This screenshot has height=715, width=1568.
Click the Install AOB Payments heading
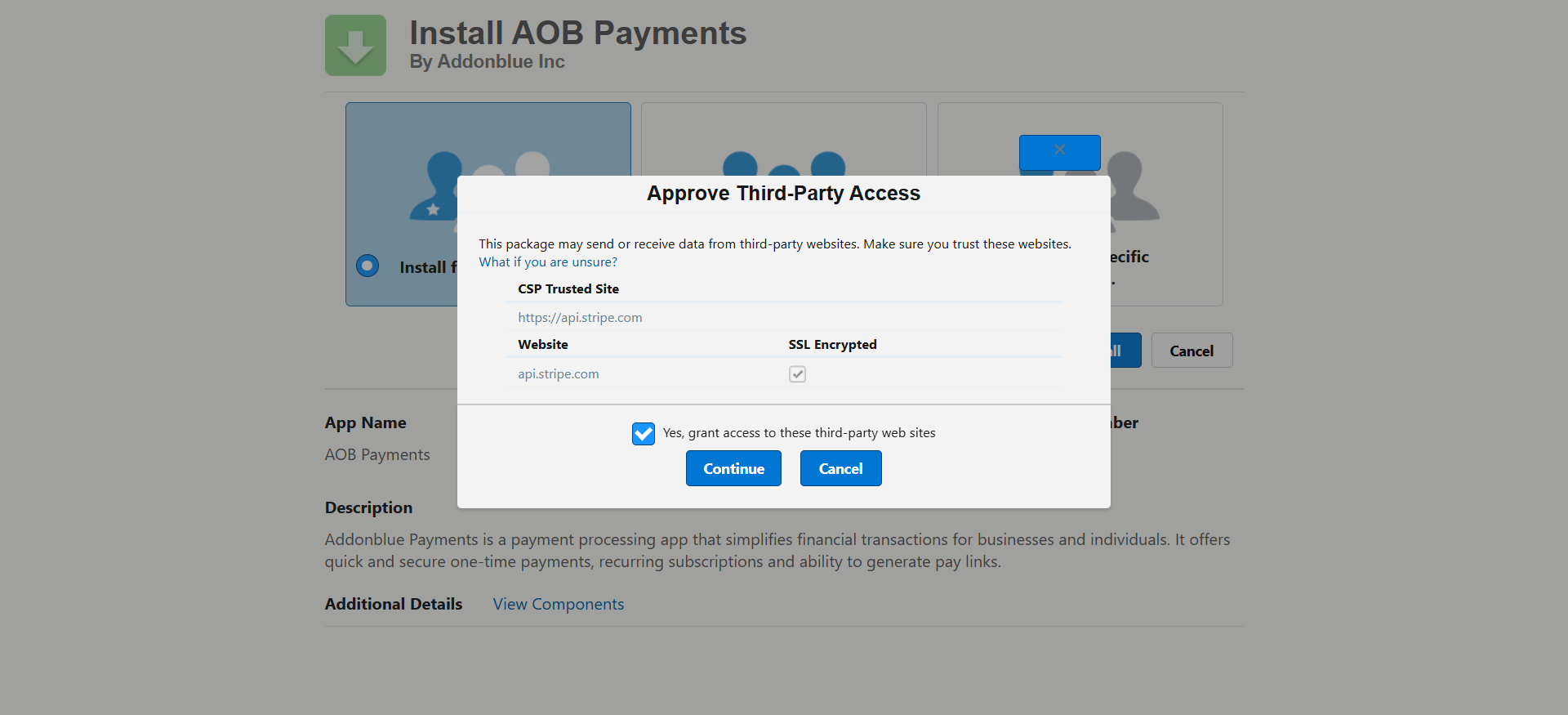coord(577,33)
